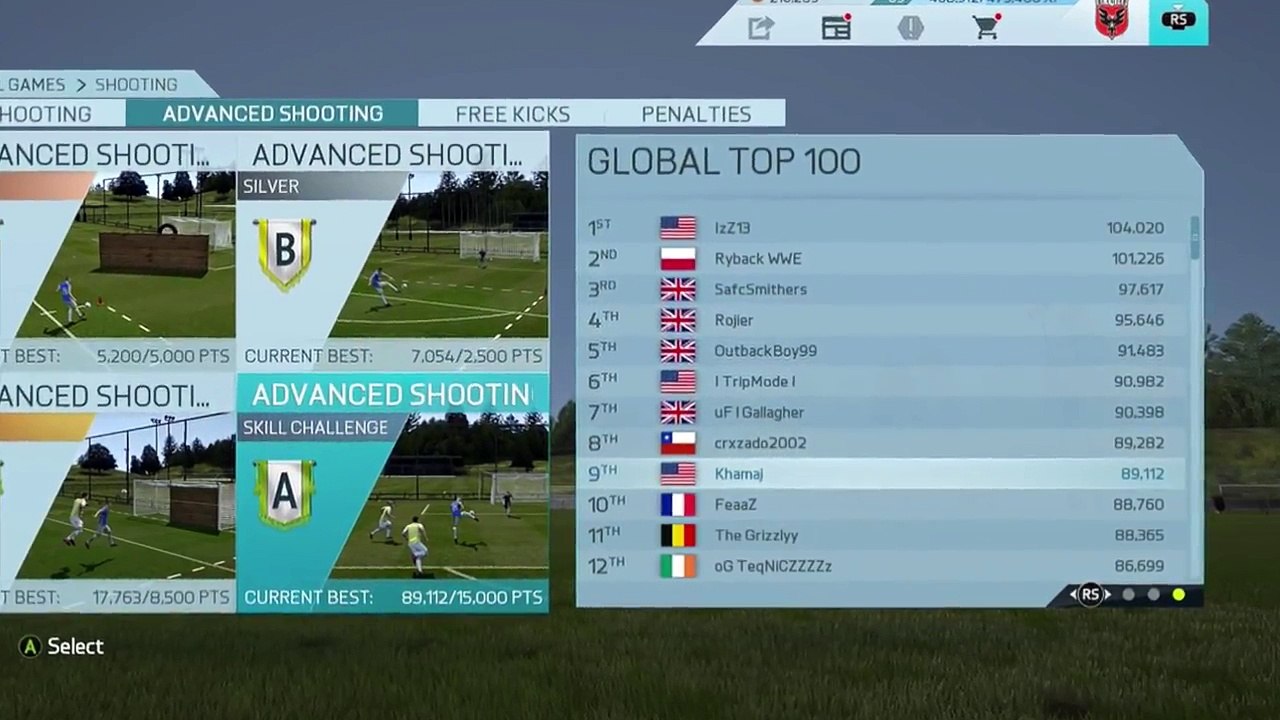
Task: Click the RS page switcher below the leaderboard
Action: click(1090, 595)
